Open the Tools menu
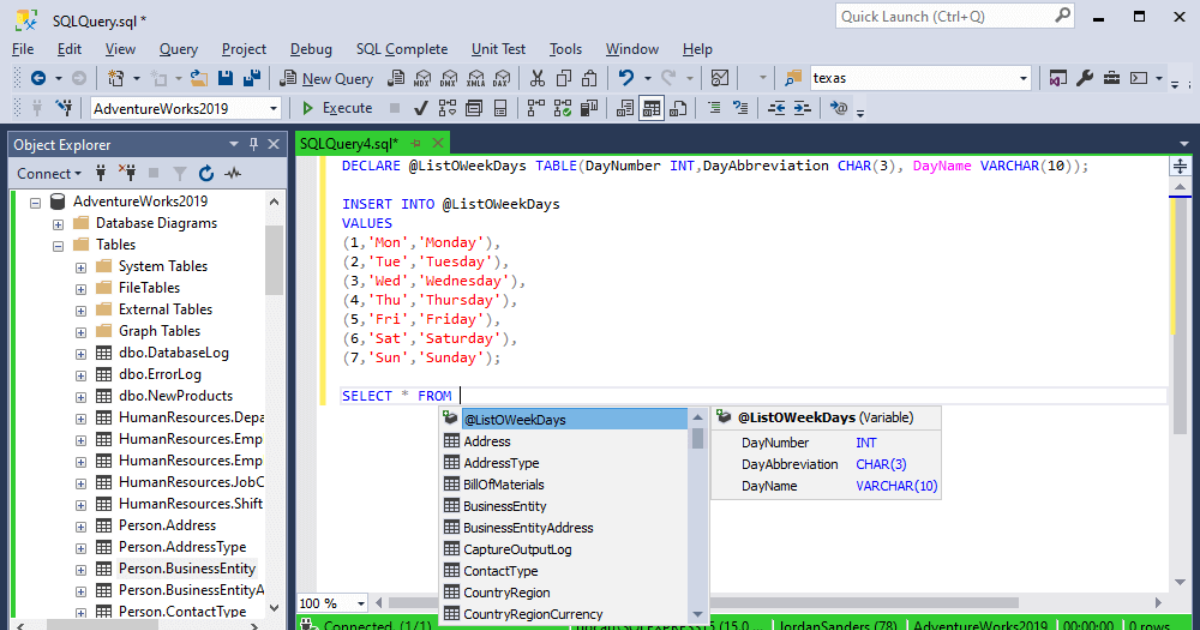The height and width of the screenshot is (630, 1200). 566,49
